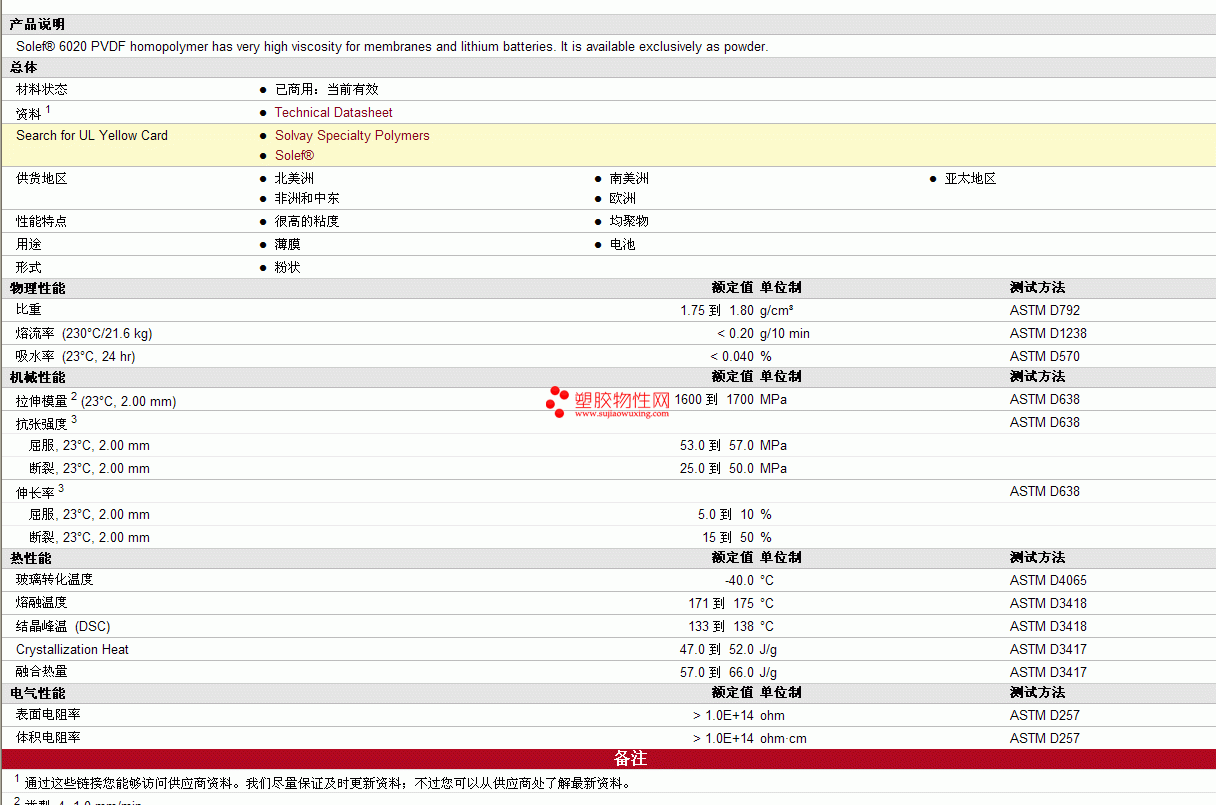The height and width of the screenshot is (805, 1216).
Task: Click the 薄膜 usage entry
Action: pos(288,245)
